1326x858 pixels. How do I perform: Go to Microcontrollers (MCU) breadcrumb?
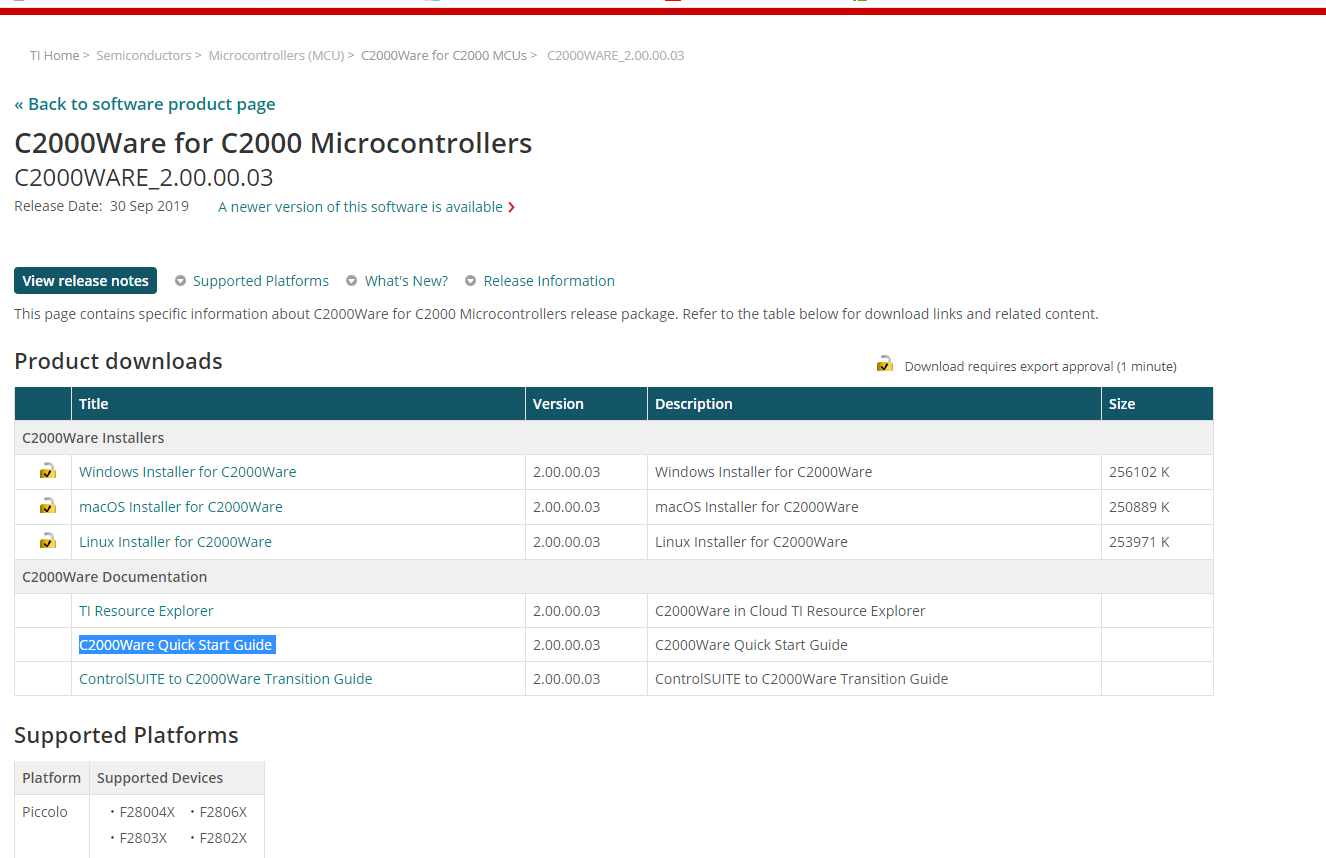(277, 55)
